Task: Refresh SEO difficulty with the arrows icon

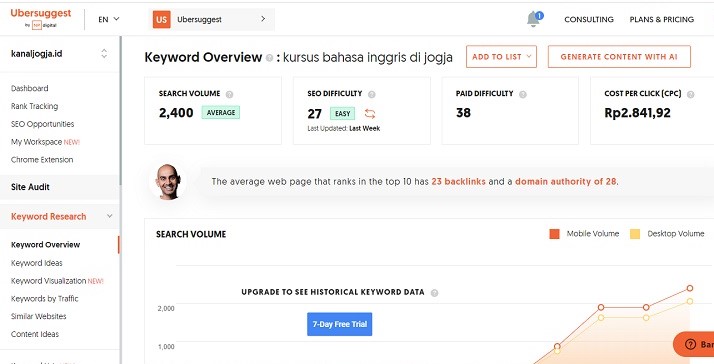Action: tap(370, 113)
